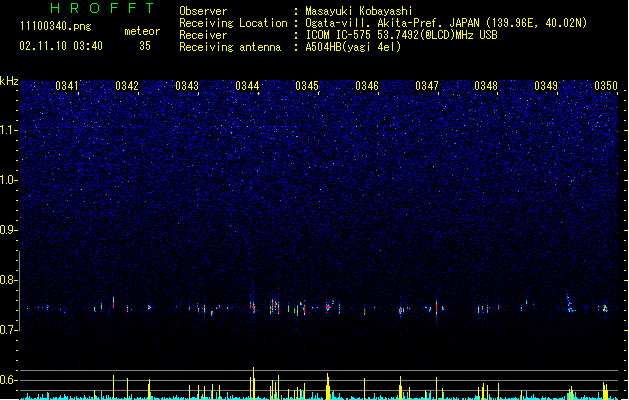Click the 0349 time marker

(x=546, y=86)
